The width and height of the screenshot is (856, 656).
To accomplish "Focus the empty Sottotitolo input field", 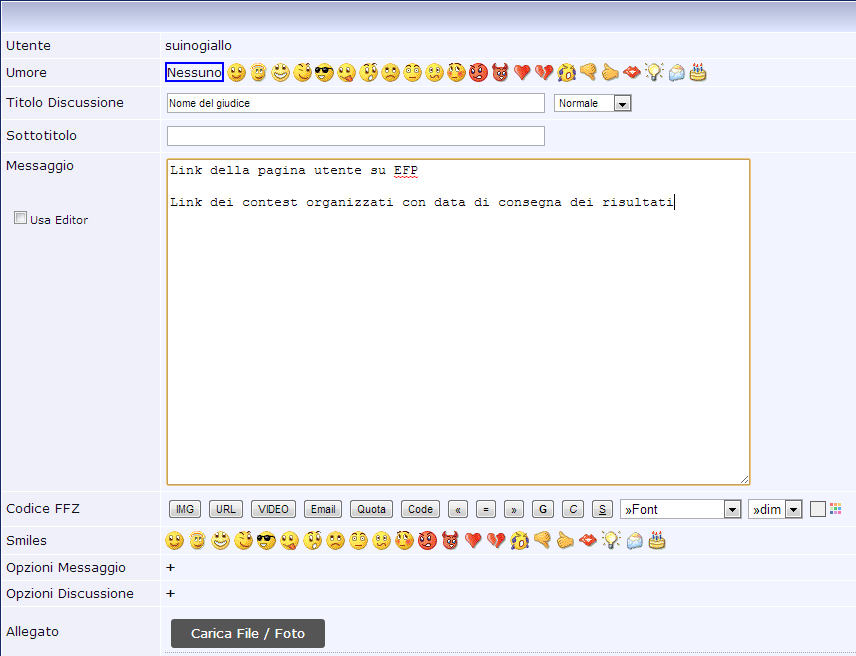I will (x=356, y=136).
